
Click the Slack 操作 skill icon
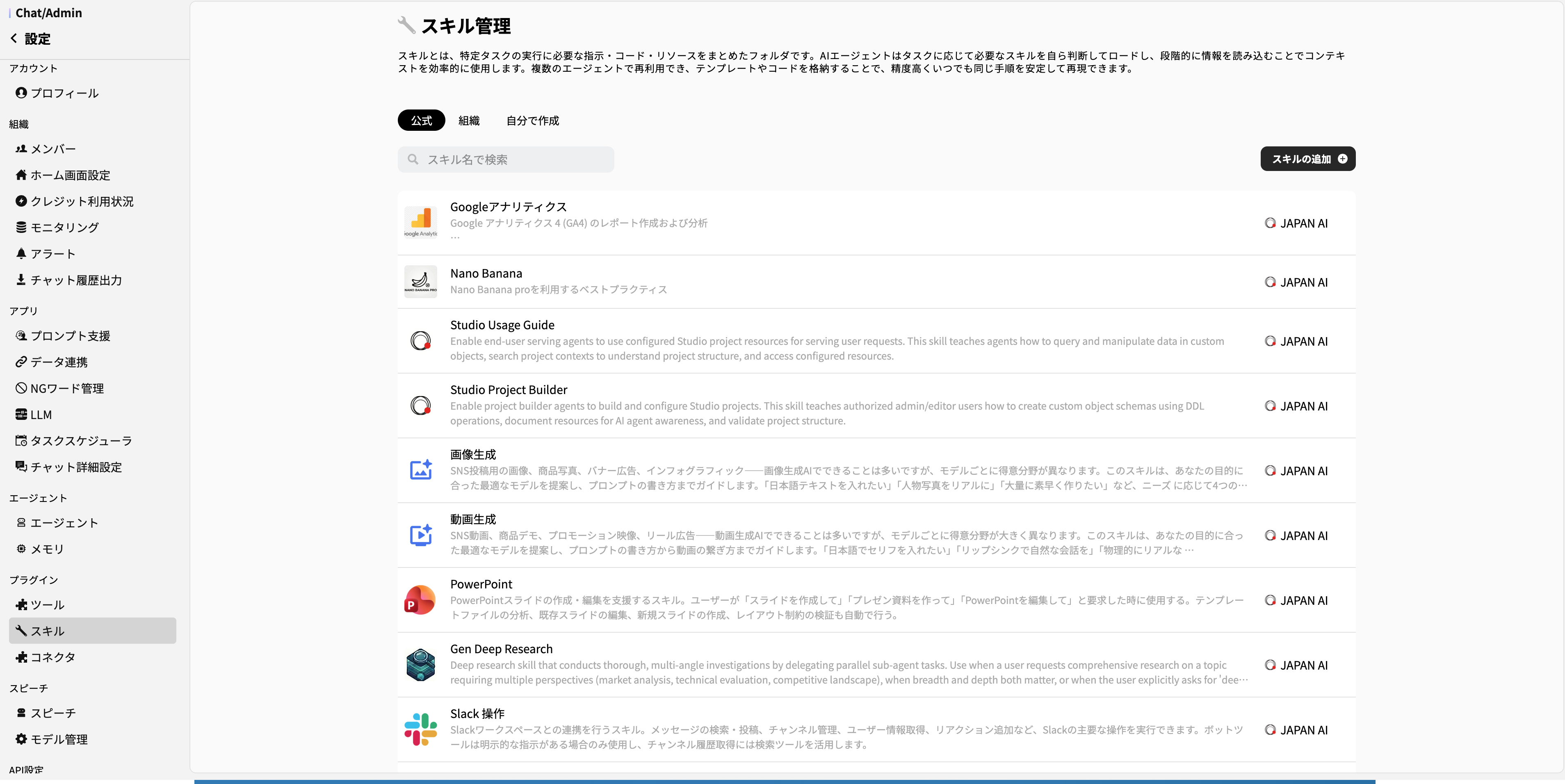click(420, 729)
